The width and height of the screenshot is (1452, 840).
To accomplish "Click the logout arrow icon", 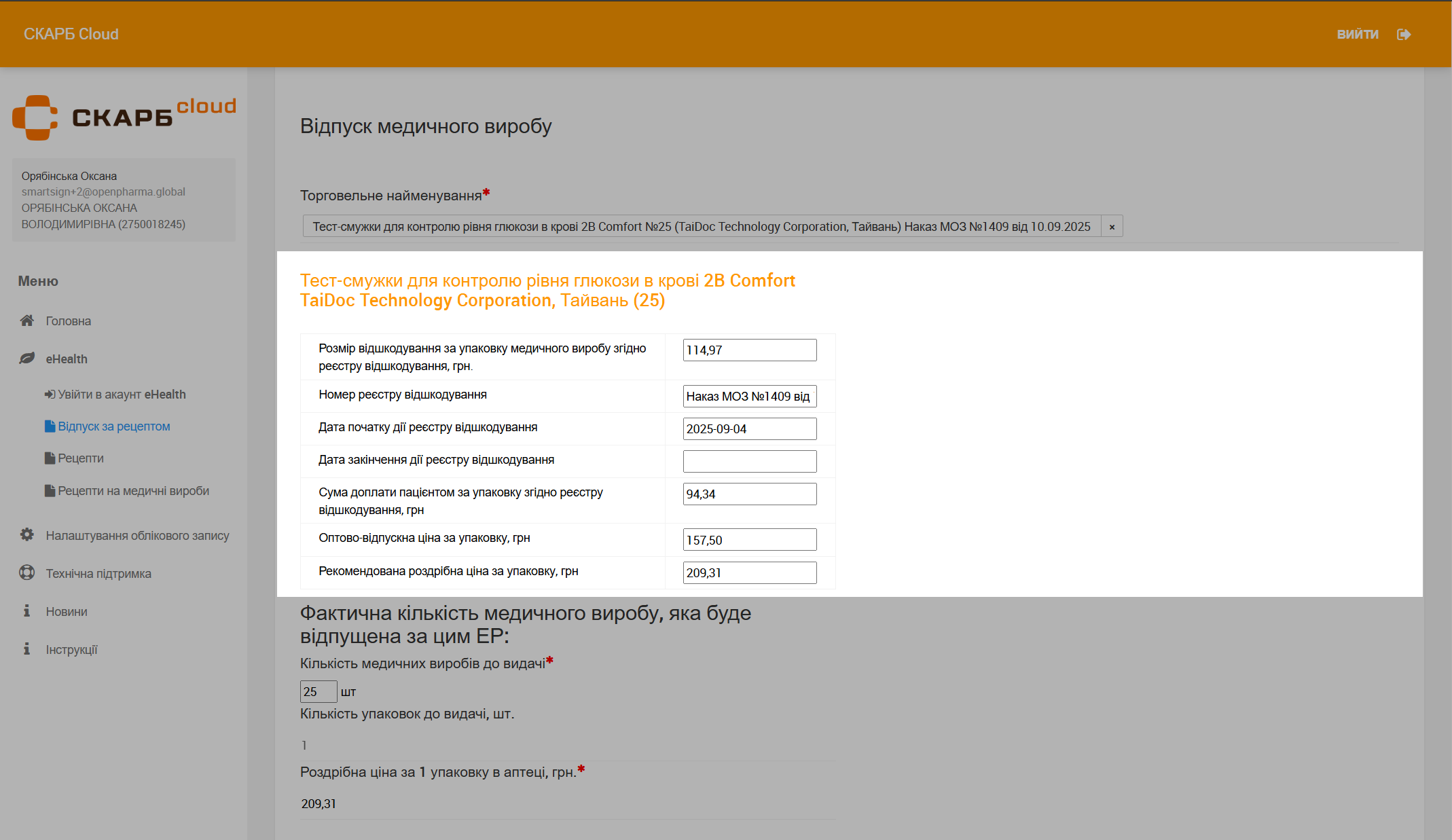I will [x=1404, y=35].
